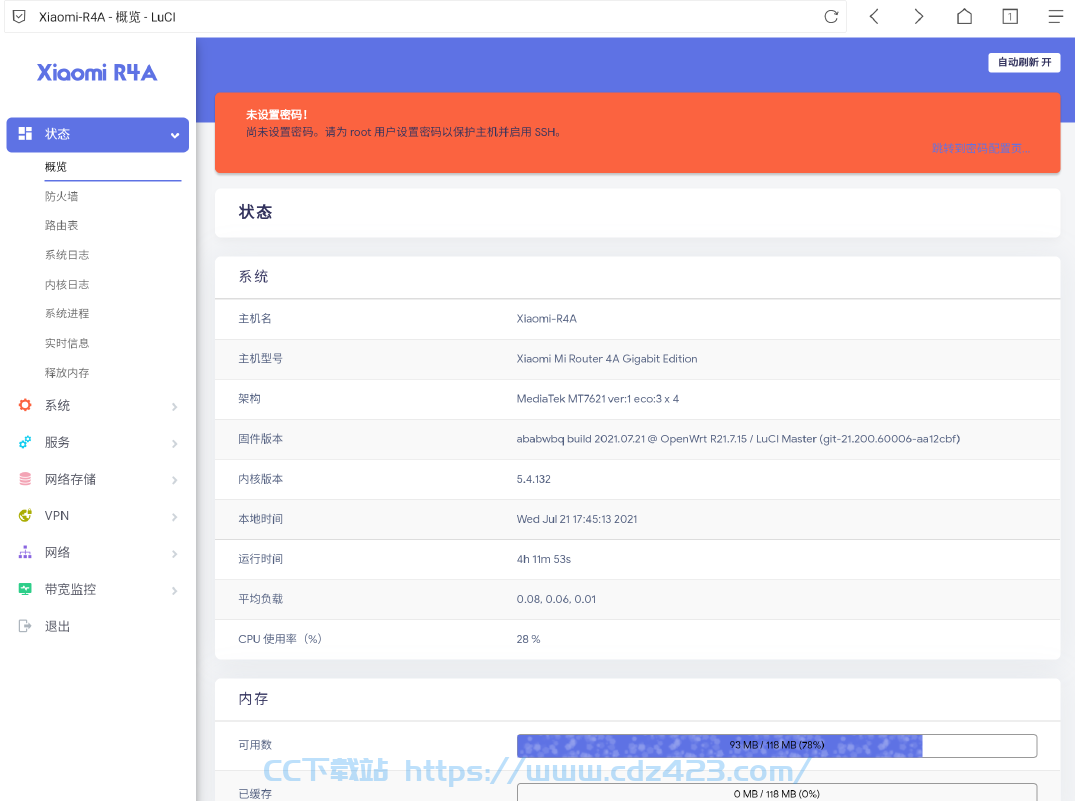The image size is (1075, 801).
Task: Open the 释放内存 submenu item
Action: click(67, 372)
